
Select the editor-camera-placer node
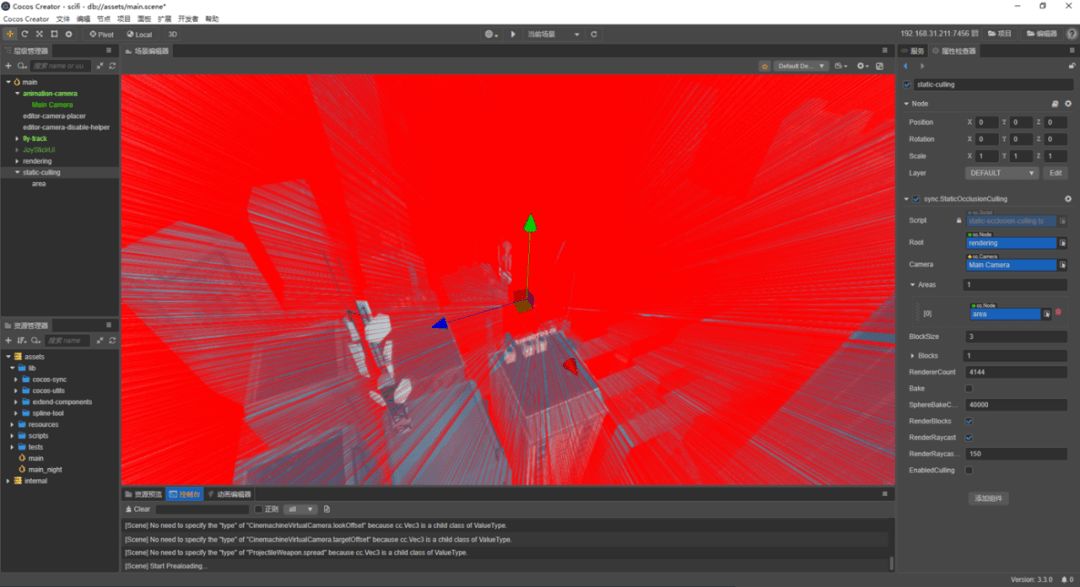(54, 116)
